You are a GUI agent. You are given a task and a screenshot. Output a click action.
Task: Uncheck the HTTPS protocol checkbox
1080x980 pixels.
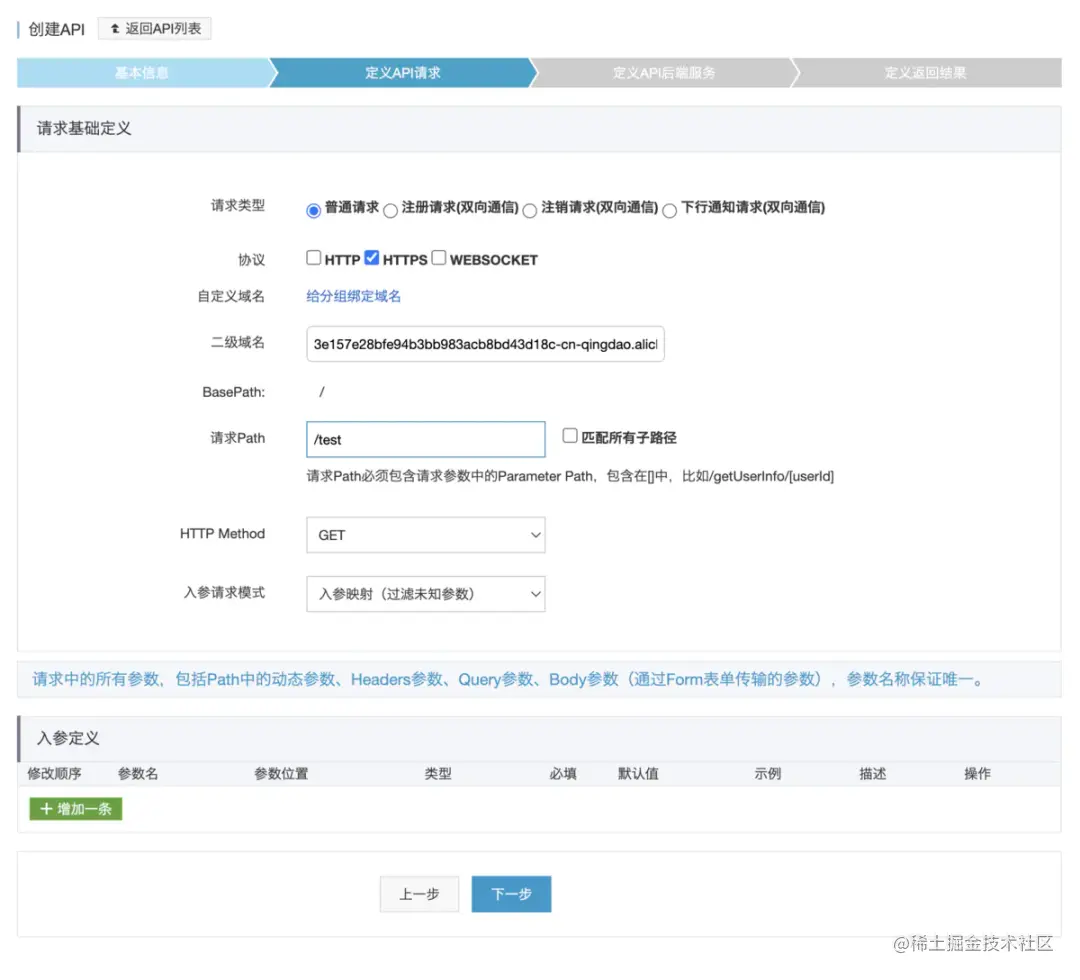(371, 258)
